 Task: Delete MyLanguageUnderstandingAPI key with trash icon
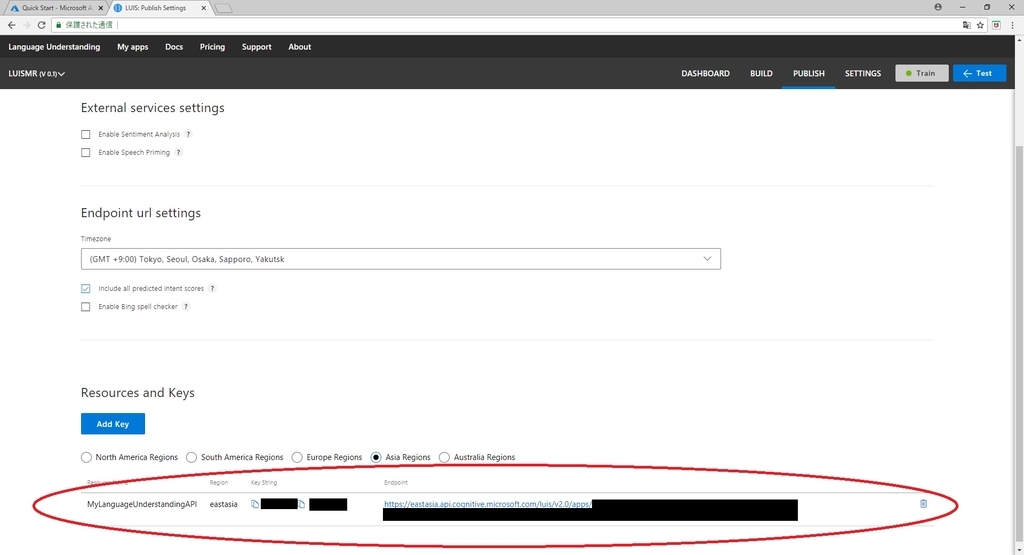923,504
